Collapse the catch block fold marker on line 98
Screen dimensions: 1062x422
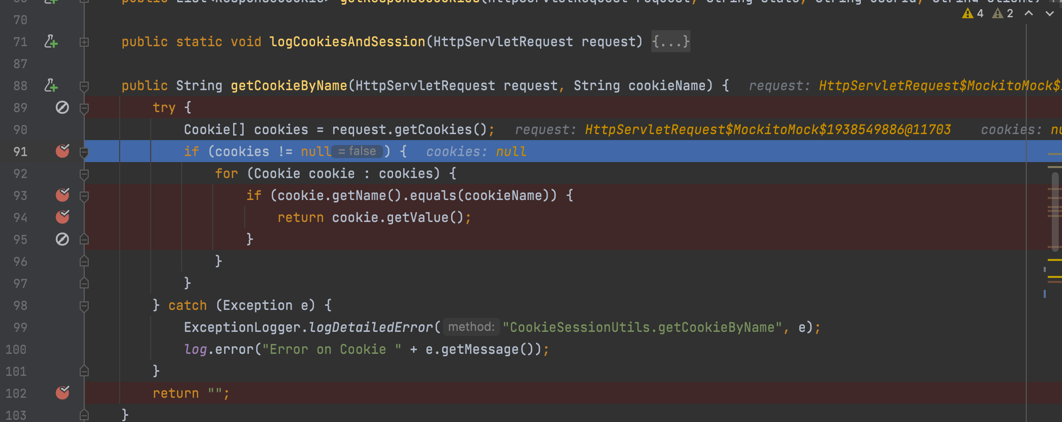point(84,305)
